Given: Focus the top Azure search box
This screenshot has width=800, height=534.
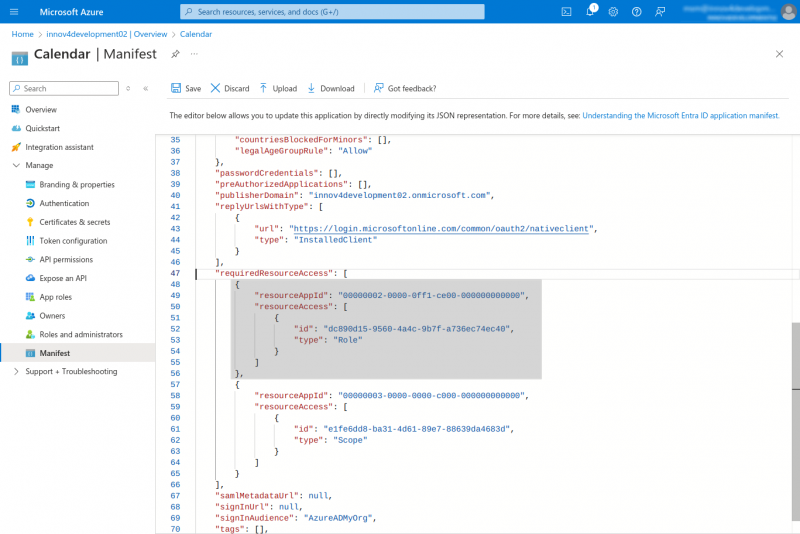Looking at the screenshot, I should tap(332, 12).
